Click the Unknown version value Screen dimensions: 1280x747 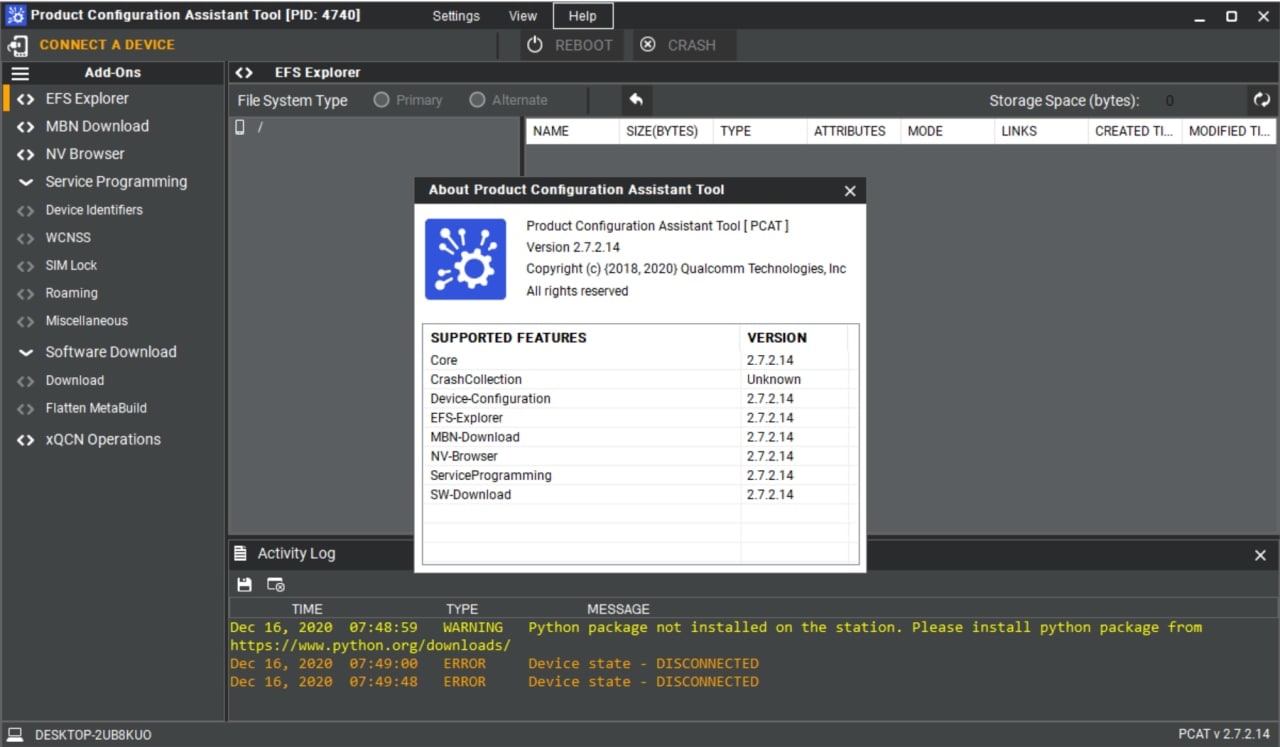pyautogui.click(x=774, y=380)
